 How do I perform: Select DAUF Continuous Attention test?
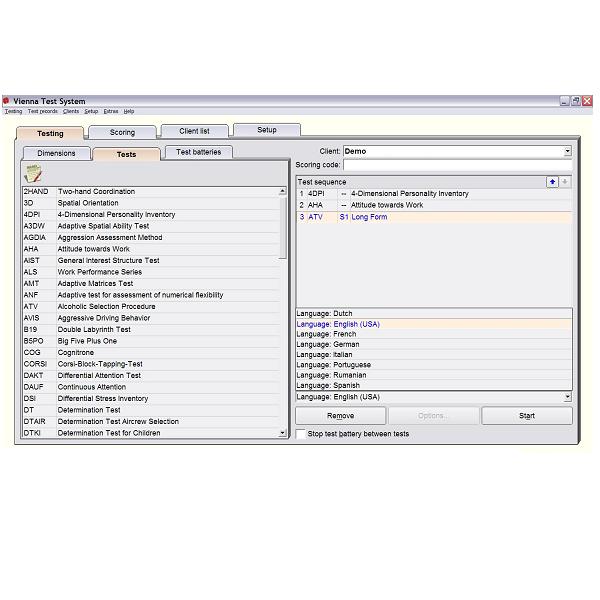151,387
